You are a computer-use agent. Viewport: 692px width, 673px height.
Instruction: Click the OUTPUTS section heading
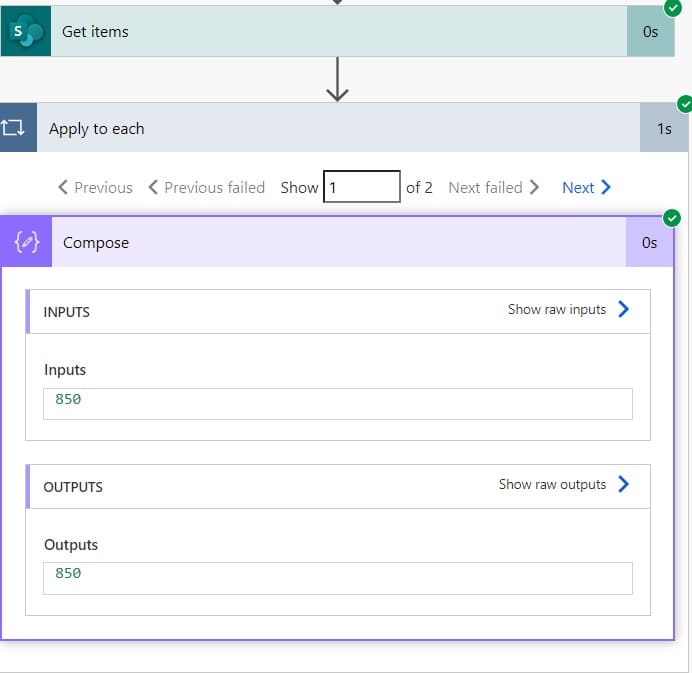(73, 487)
